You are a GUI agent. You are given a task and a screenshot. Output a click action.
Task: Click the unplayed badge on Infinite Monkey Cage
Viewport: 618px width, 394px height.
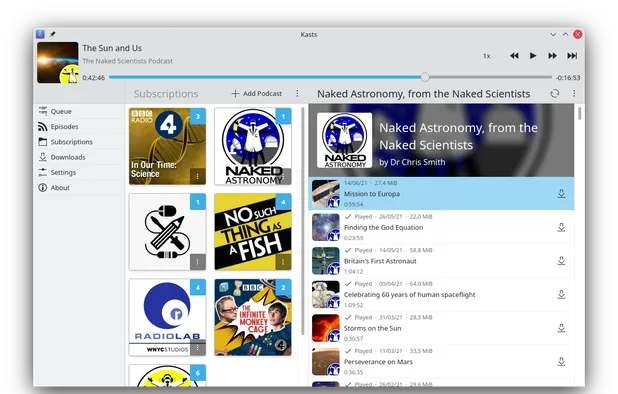coord(283,287)
